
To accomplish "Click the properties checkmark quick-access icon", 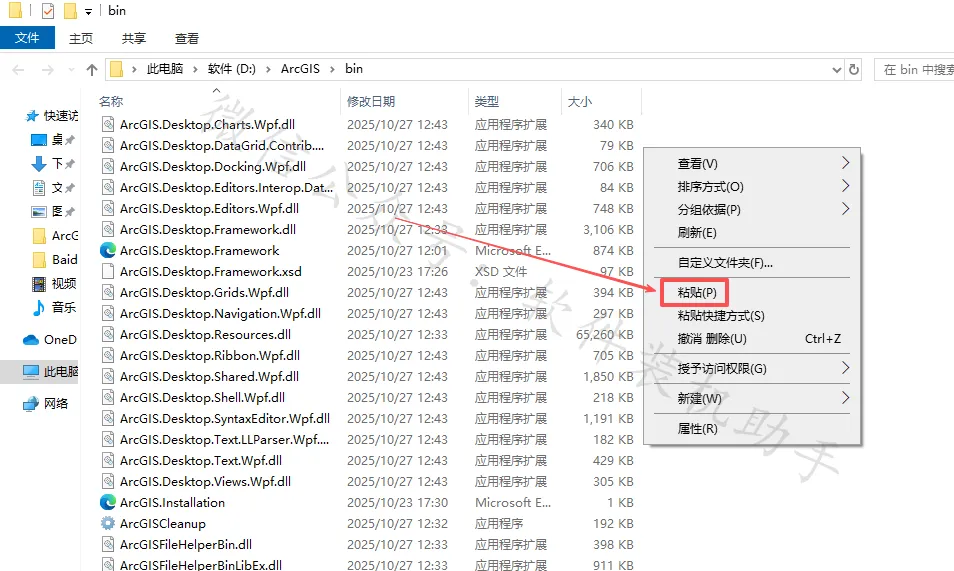I will pyautogui.click(x=47, y=10).
